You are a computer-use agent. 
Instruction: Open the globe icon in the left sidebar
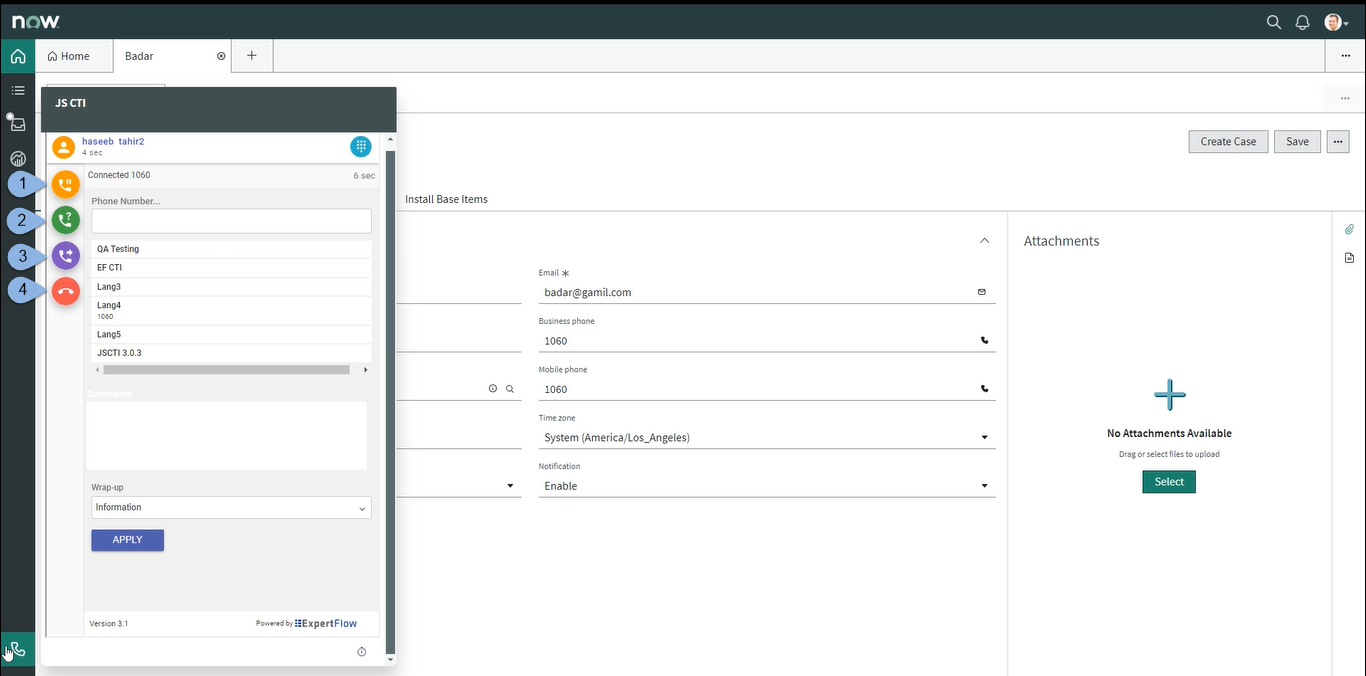[17, 158]
